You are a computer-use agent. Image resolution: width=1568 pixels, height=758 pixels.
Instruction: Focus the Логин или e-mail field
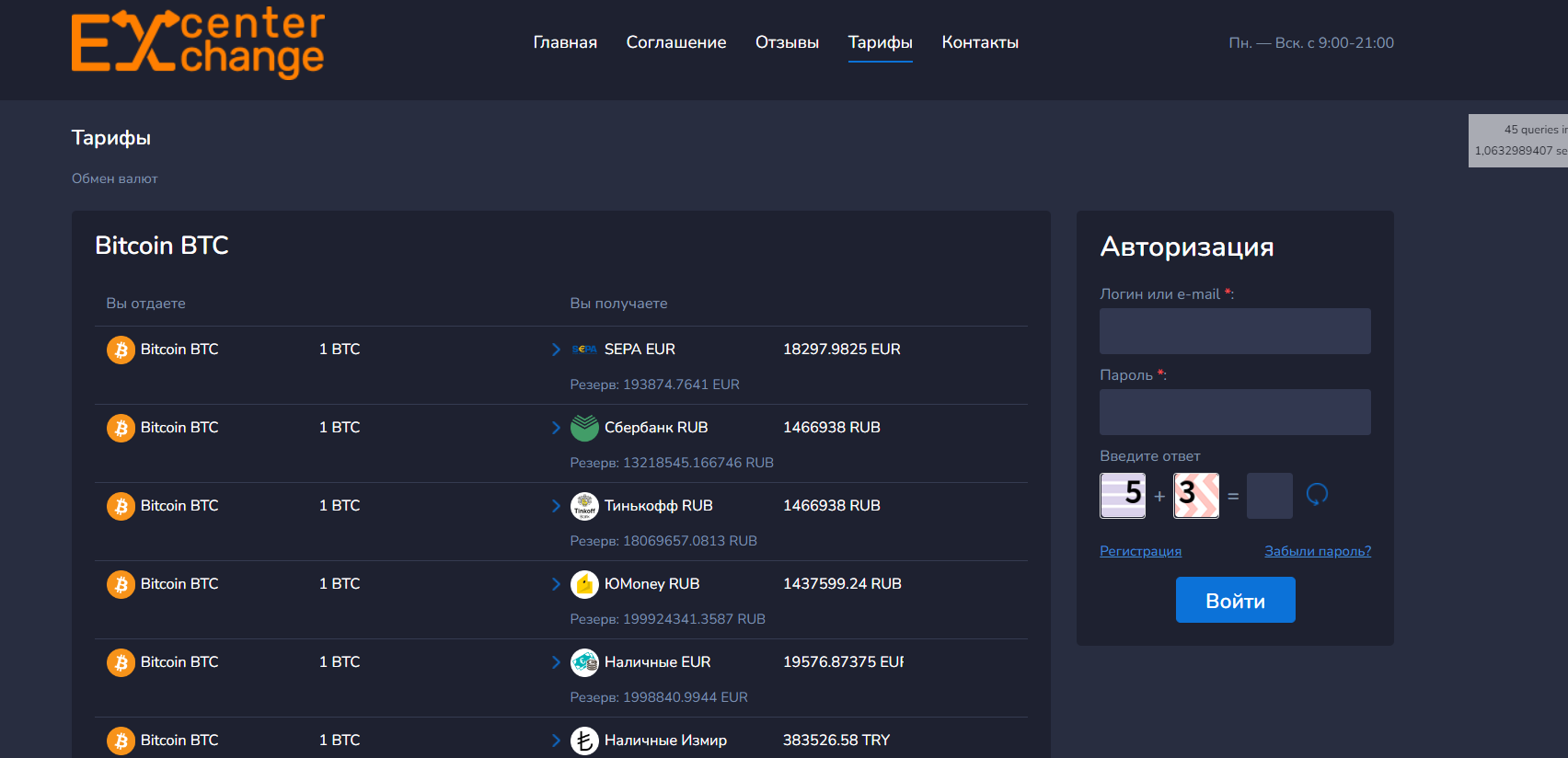(x=1235, y=331)
